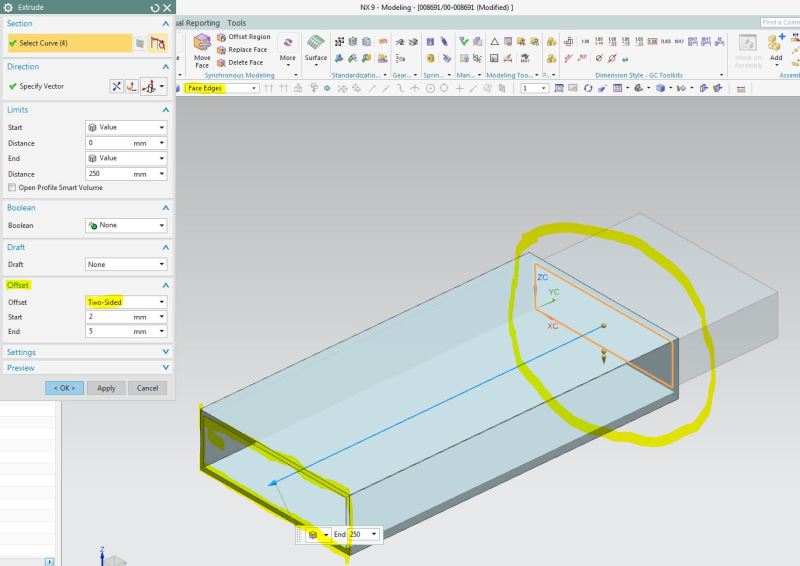Expand the Standardization group dropdown
The image size is (800, 566).
tap(385, 75)
